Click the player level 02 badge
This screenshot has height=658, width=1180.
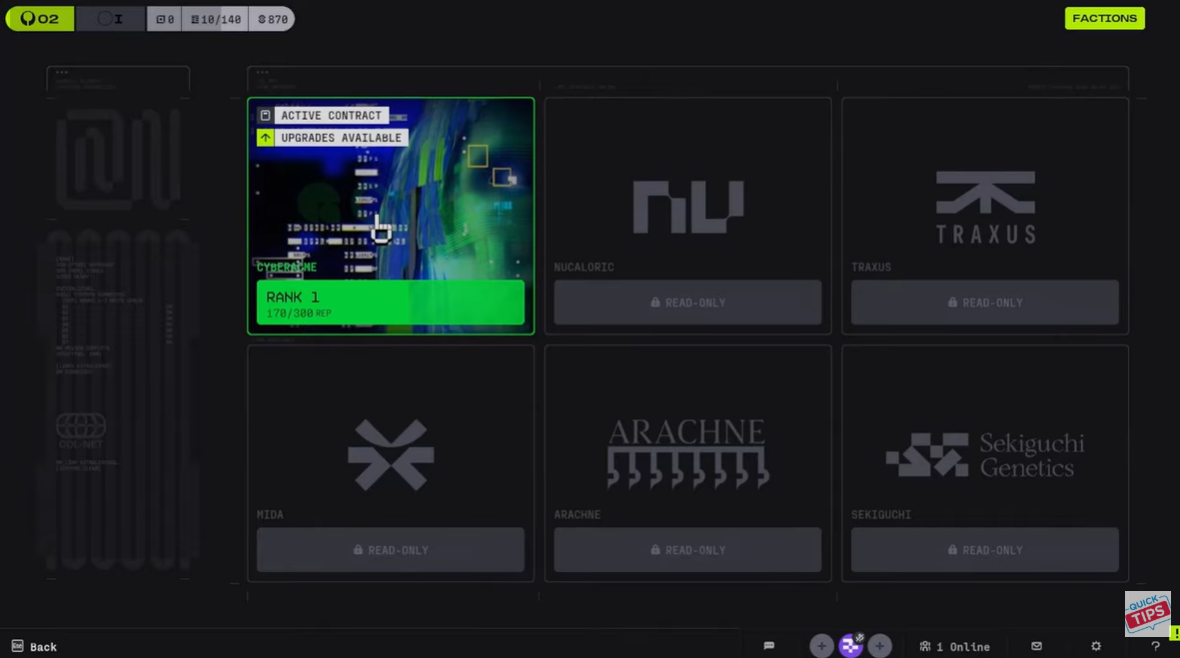pos(40,19)
